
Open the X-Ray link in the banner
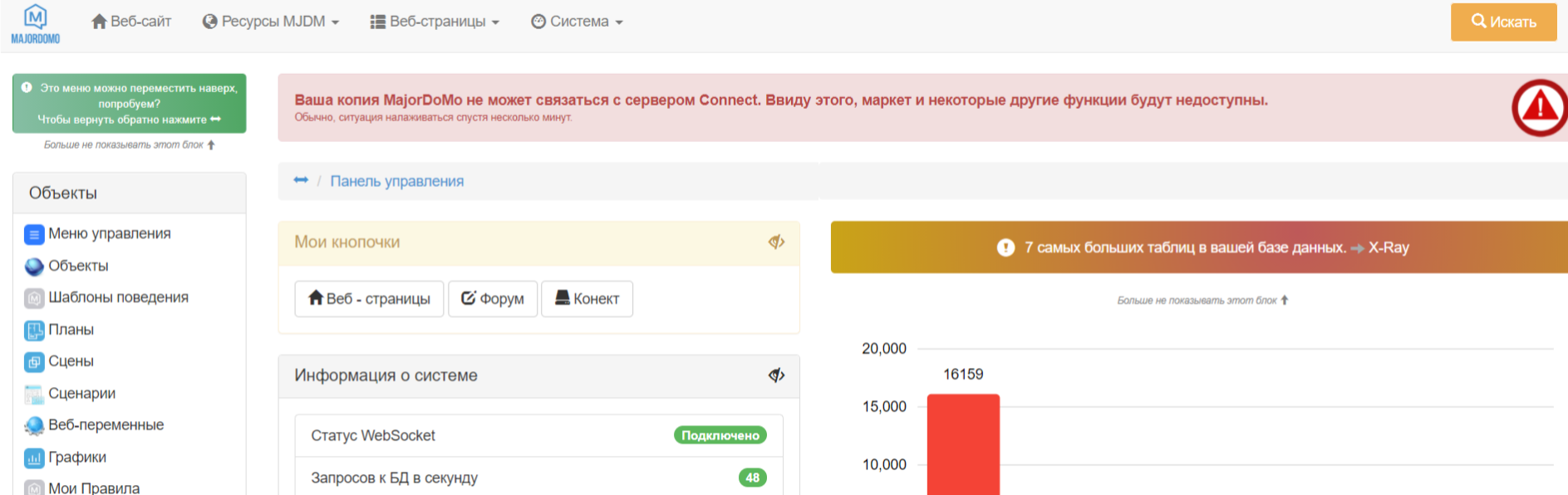[1389, 247]
